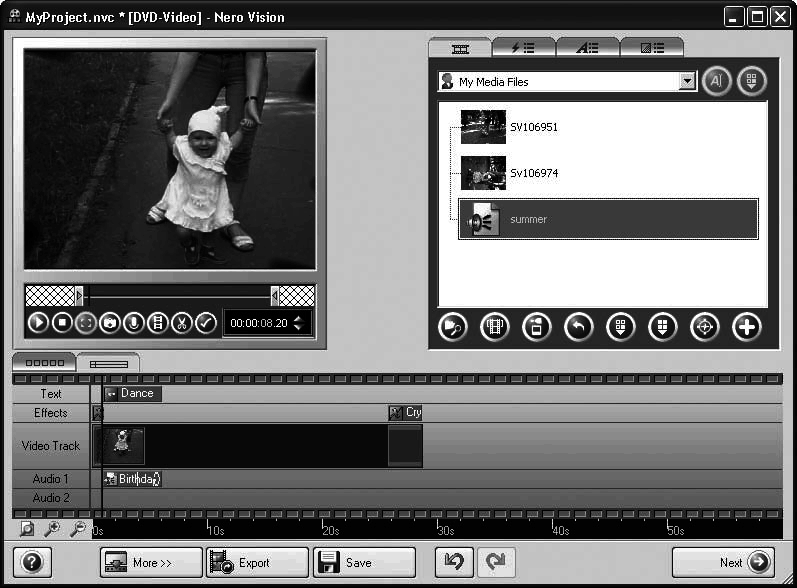Open the transitions tab in media panel
This screenshot has height=588, width=797.
tap(652, 47)
